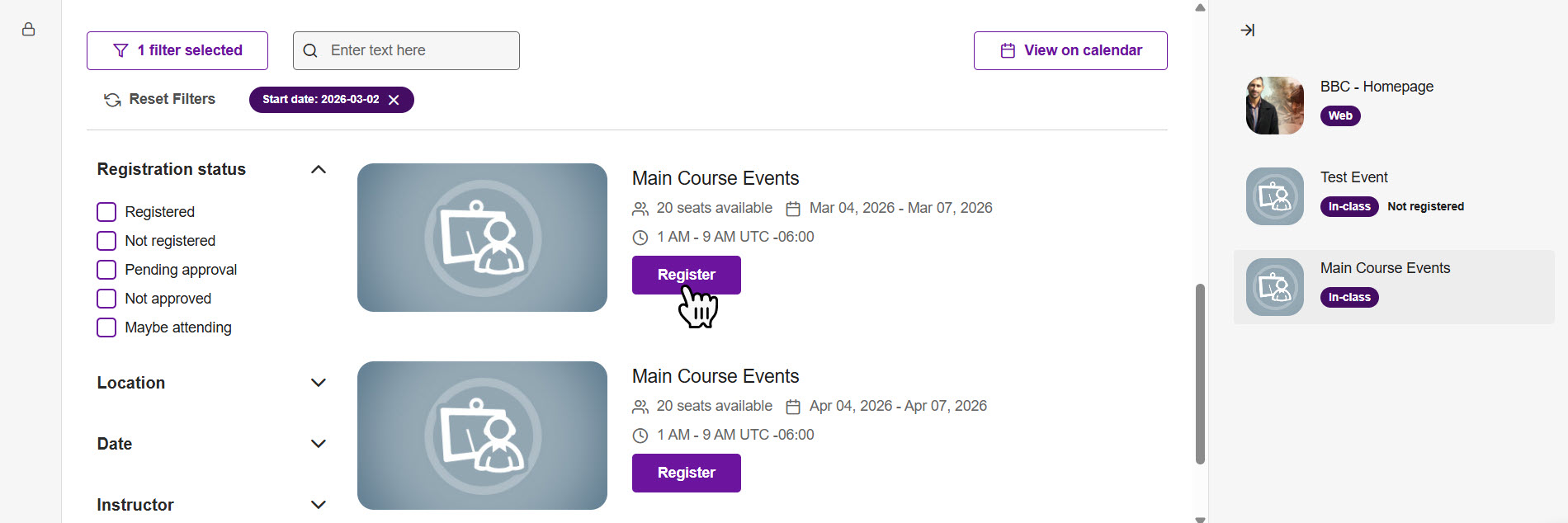
Task: Check the Pending approval option
Action: [x=106, y=270]
